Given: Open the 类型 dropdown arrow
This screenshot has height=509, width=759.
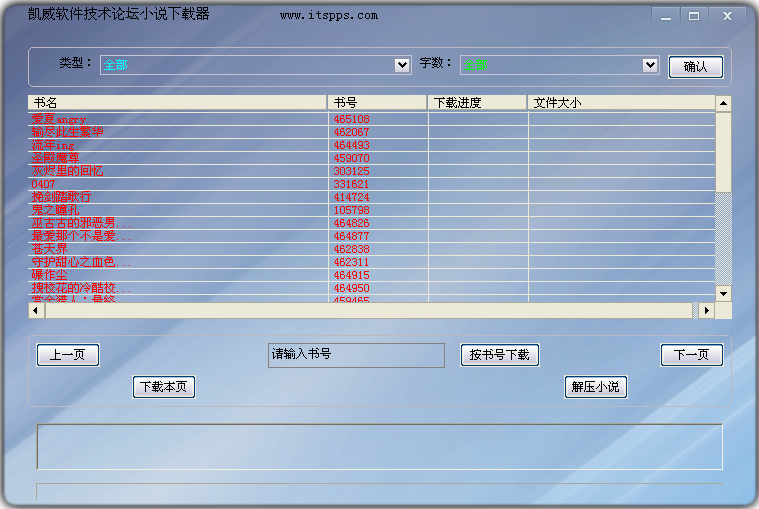Looking at the screenshot, I should (402, 65).
